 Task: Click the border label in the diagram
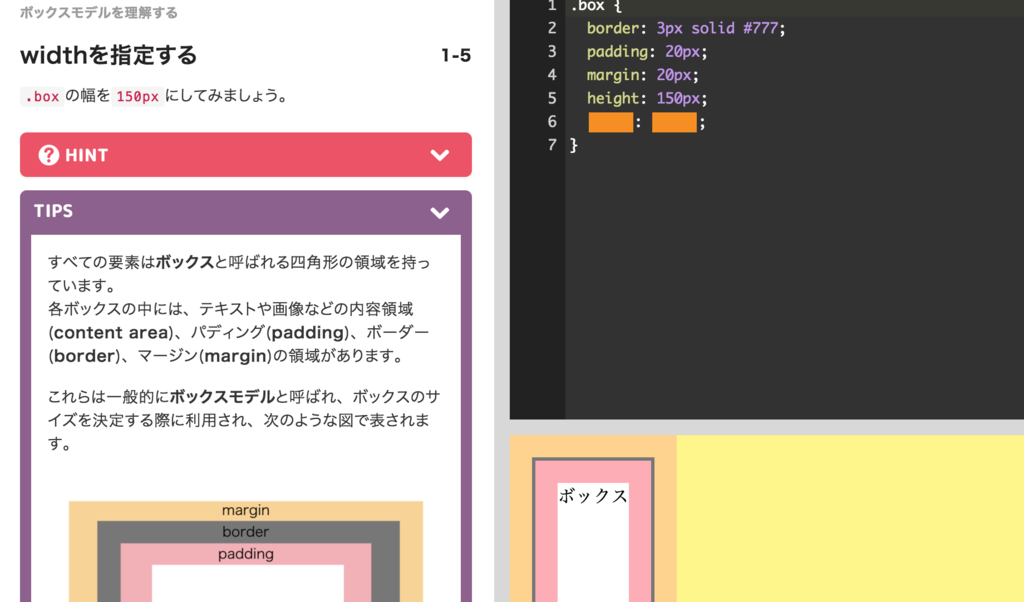coord(246,531)
